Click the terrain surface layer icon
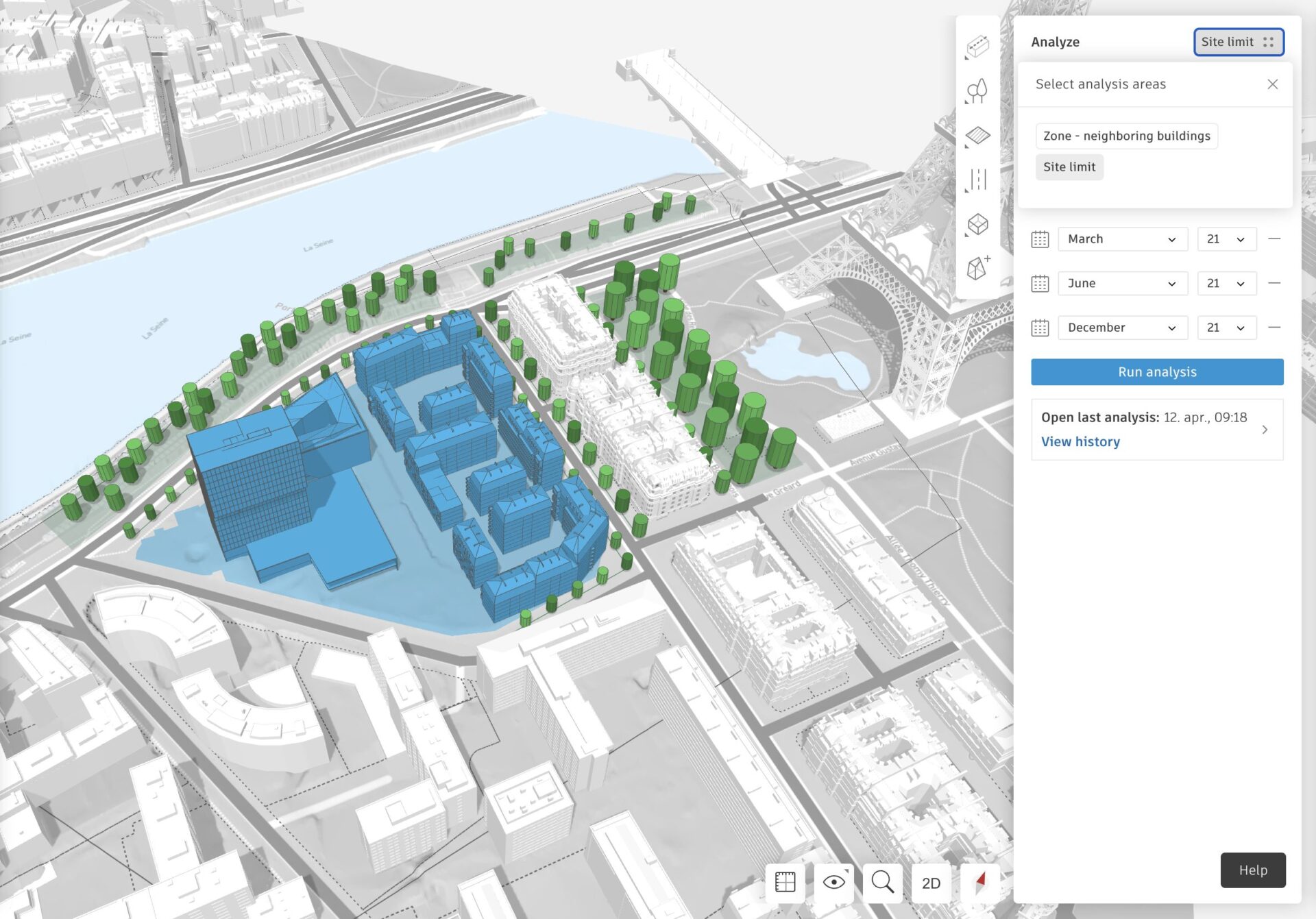This screenshot has width=1316, height=919. click(x=977, y=135)
